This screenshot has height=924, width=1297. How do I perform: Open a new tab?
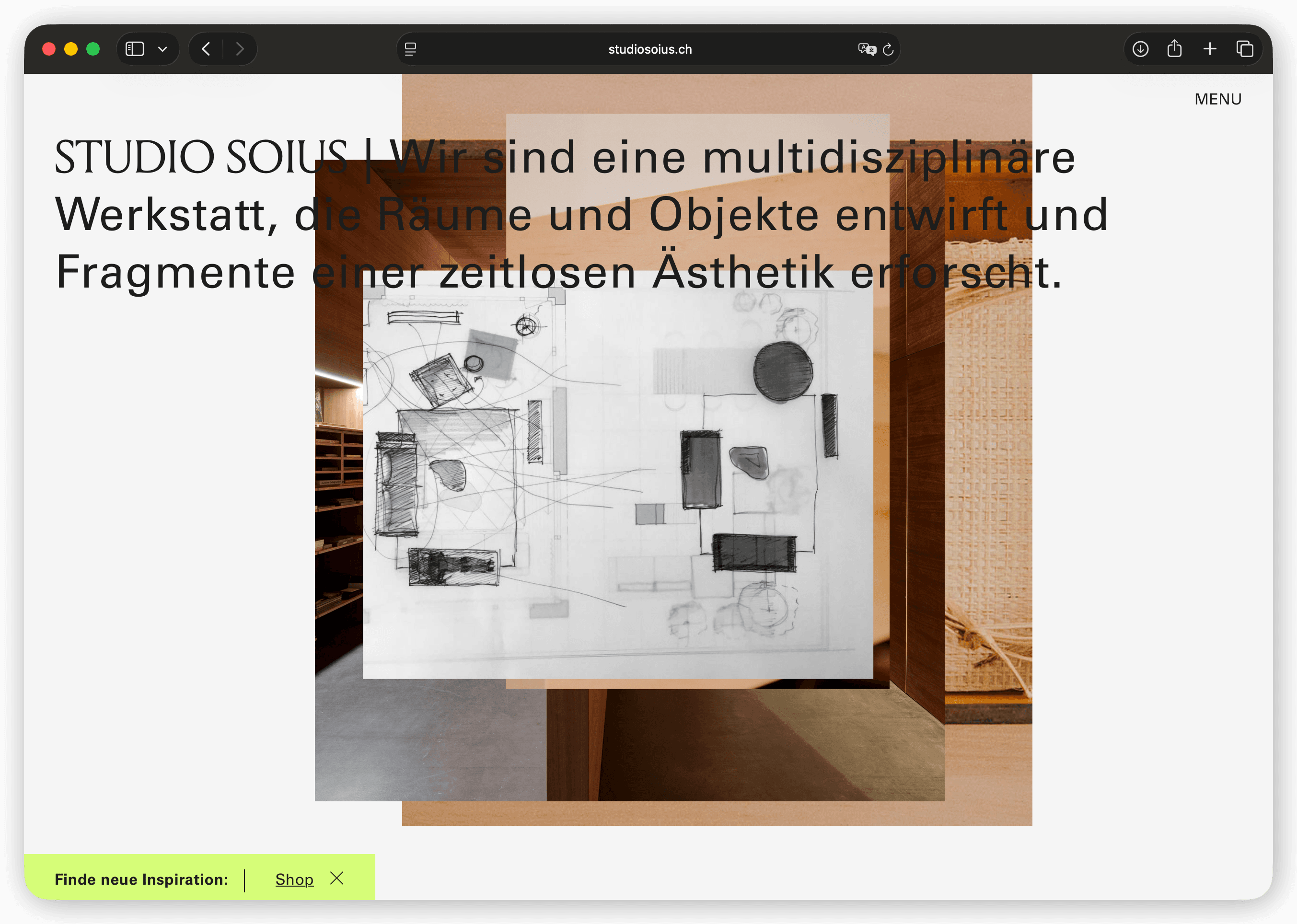[1210, 49]
